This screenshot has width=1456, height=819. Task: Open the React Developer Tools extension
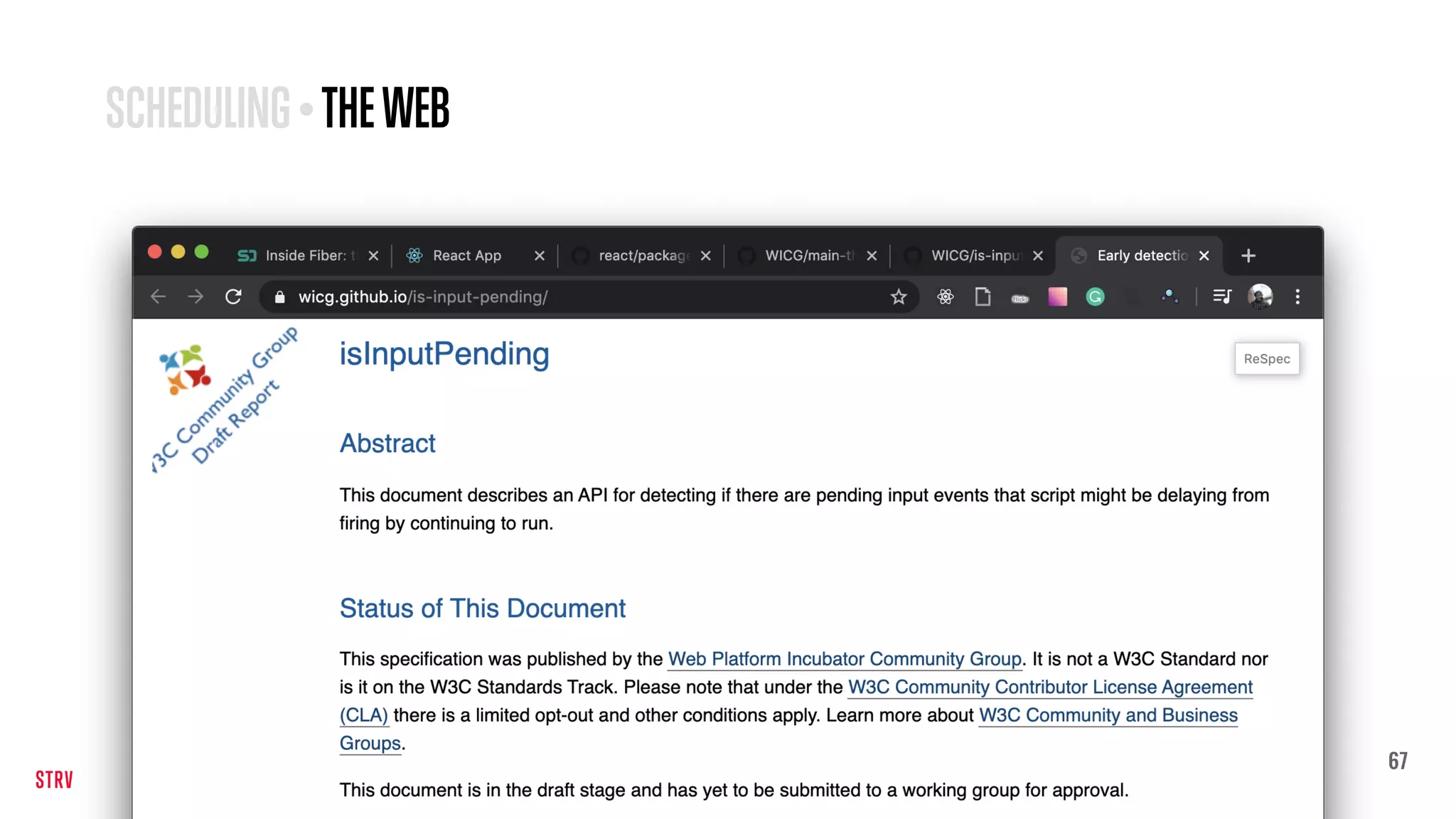coord(946,296)
